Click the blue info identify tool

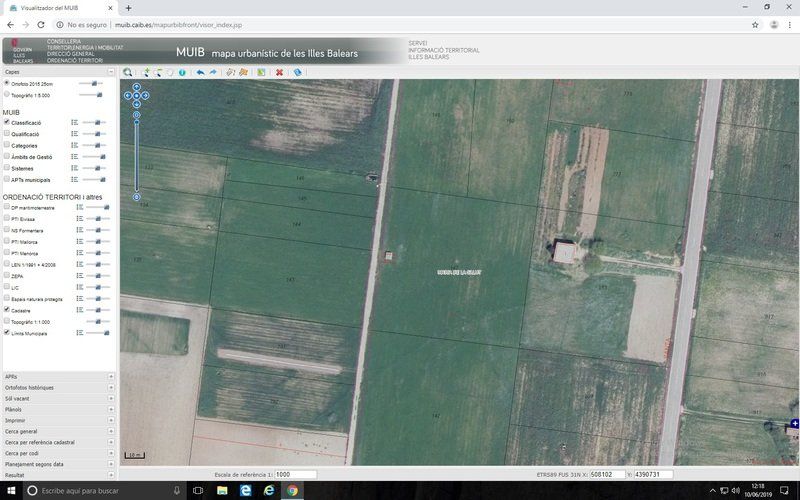pos(182,72)
